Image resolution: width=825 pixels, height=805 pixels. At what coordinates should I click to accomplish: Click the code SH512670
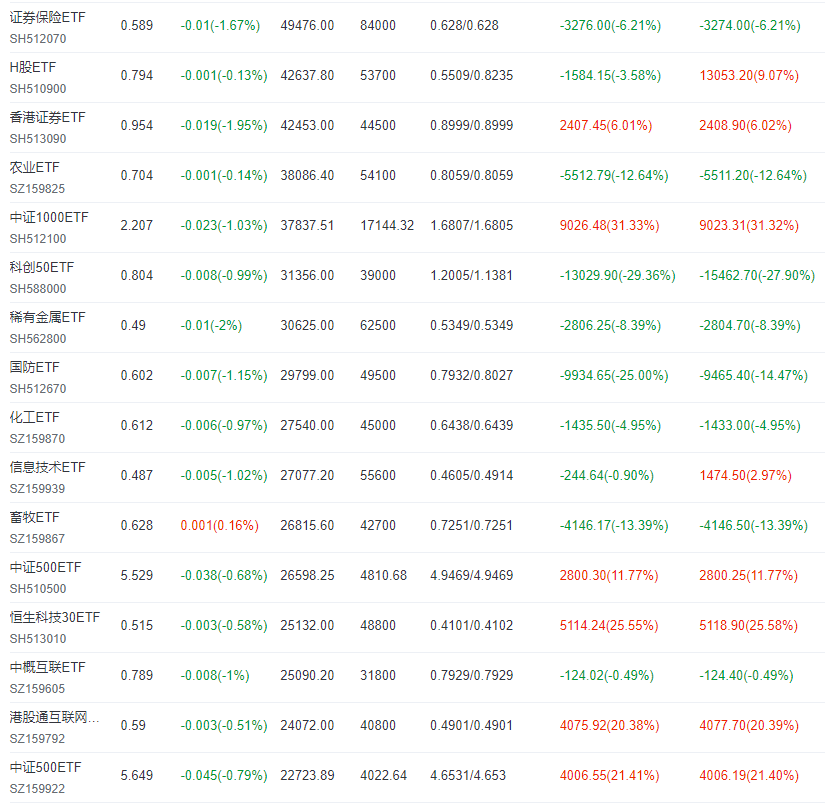38,389
